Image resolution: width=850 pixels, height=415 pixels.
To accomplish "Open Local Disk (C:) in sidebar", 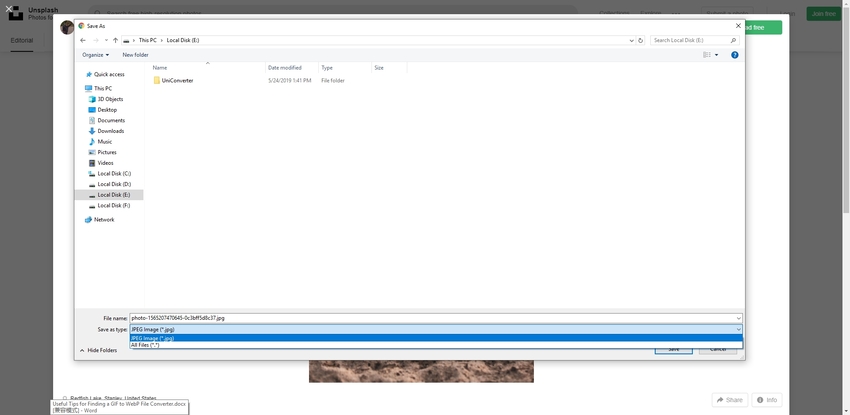I will (113, 173).
